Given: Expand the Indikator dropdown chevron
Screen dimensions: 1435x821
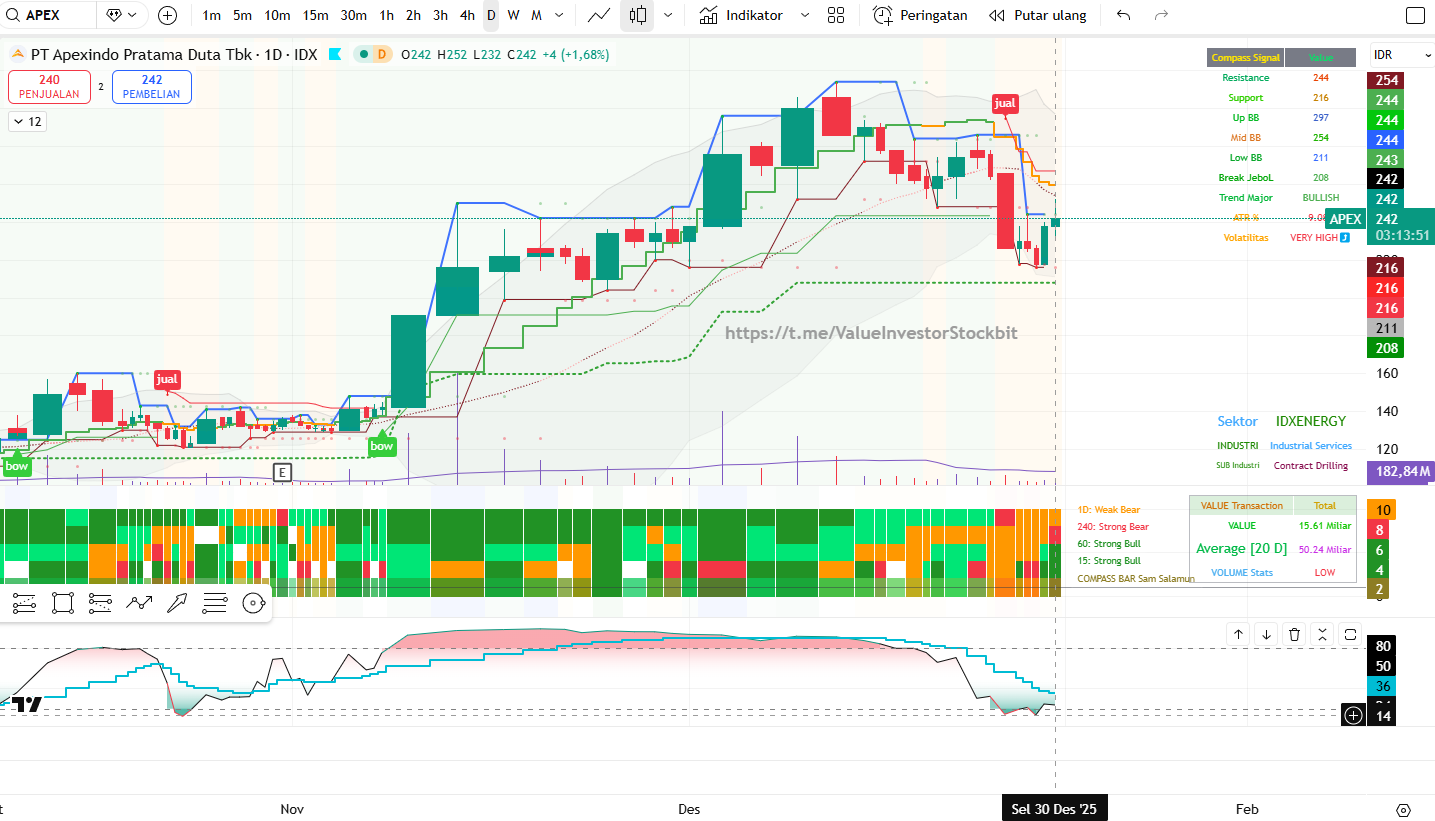Looking at the screenshot, I should point(806,15).
